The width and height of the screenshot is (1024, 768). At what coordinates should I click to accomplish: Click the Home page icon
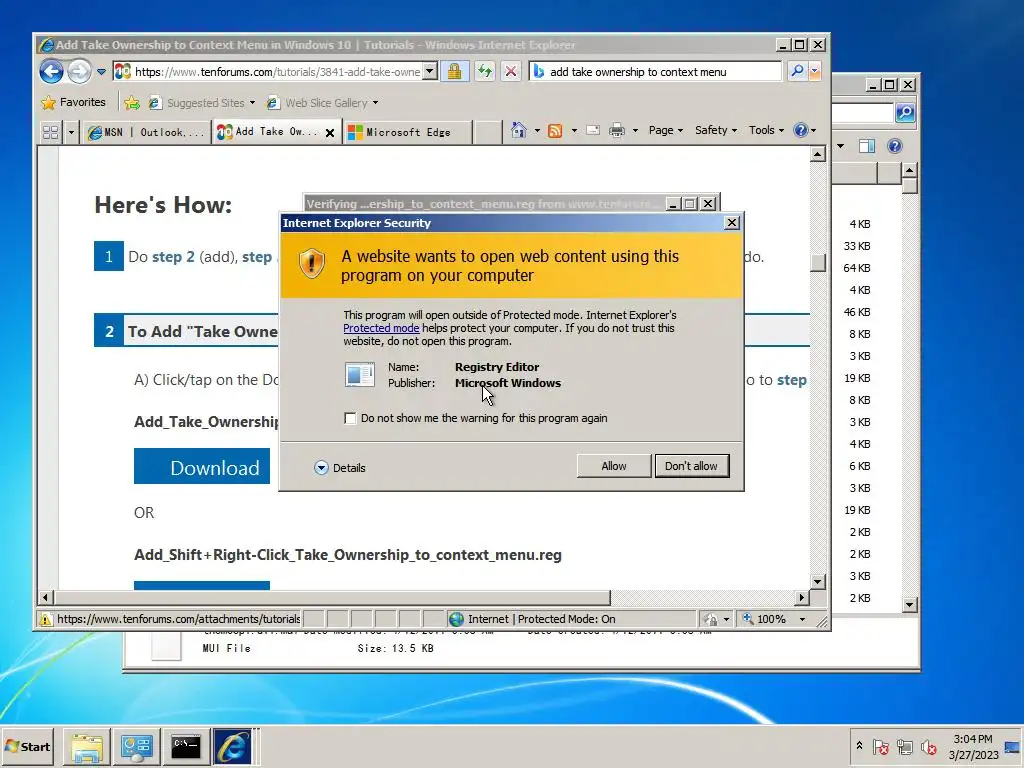click(x=519, y=130)
